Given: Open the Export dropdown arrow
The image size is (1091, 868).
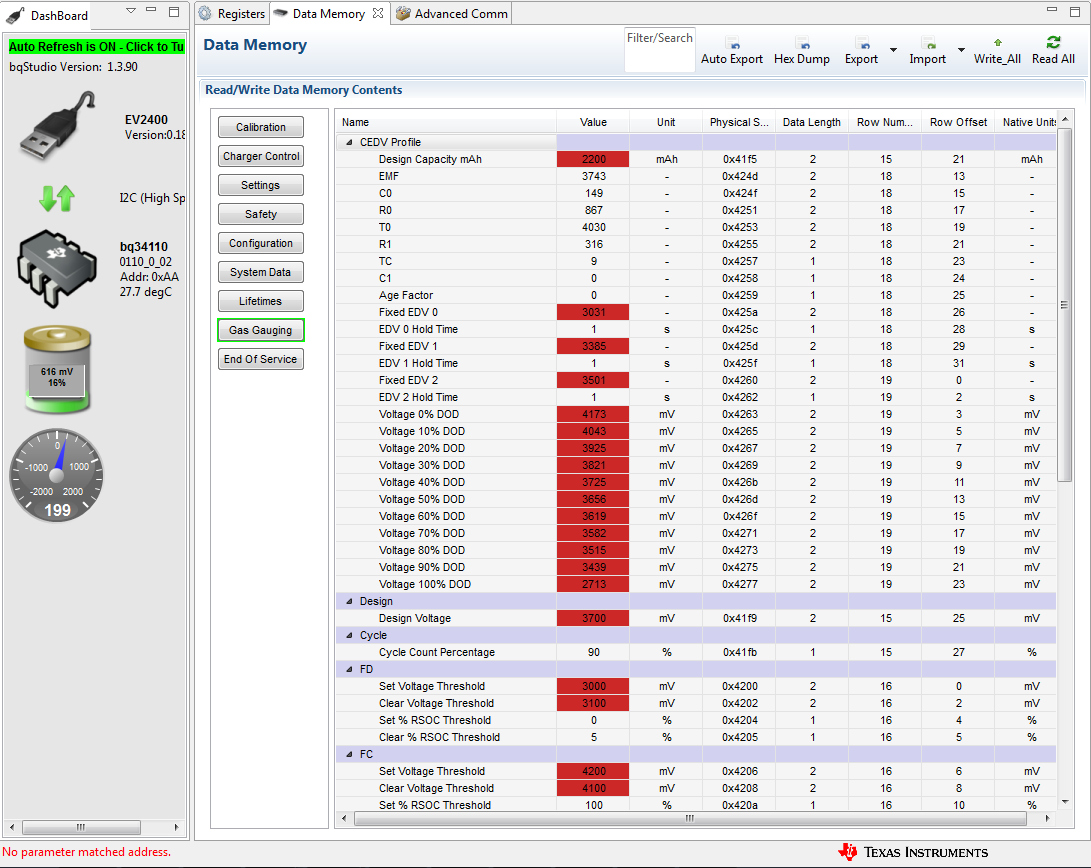Looking at the screenshot, I should tap(893, 49).
